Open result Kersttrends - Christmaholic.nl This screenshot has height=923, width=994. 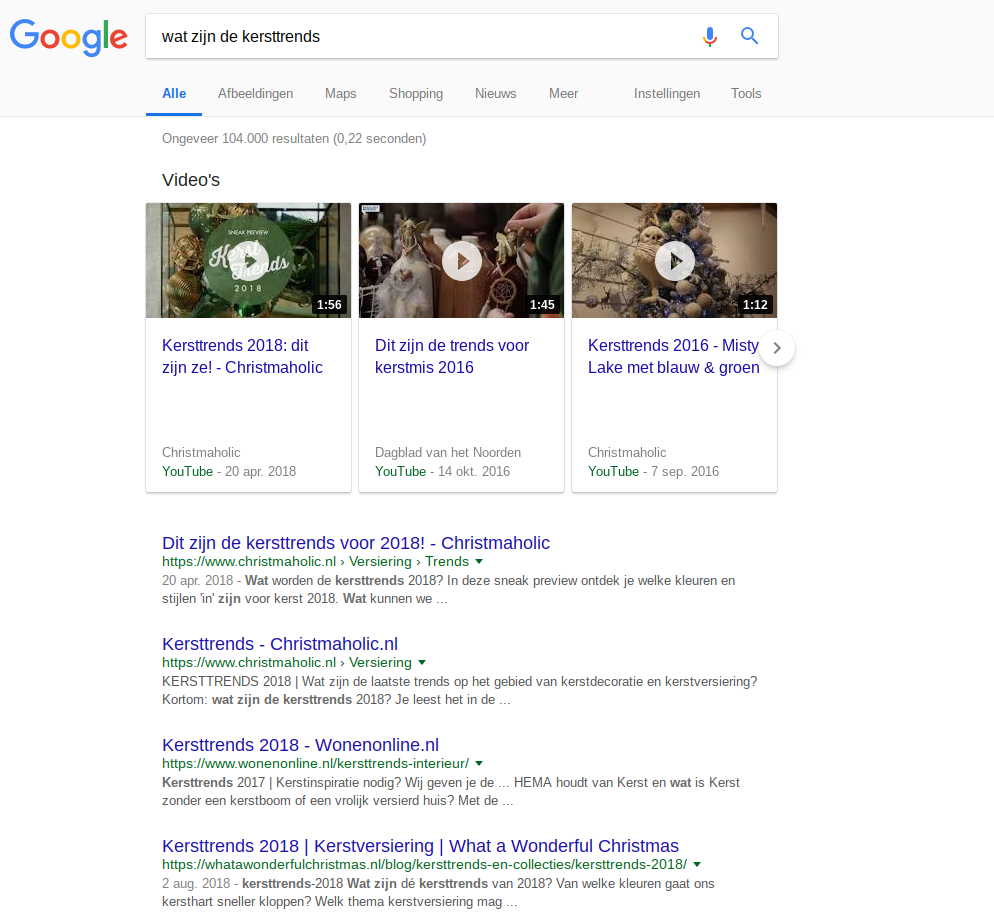point(280,644)
